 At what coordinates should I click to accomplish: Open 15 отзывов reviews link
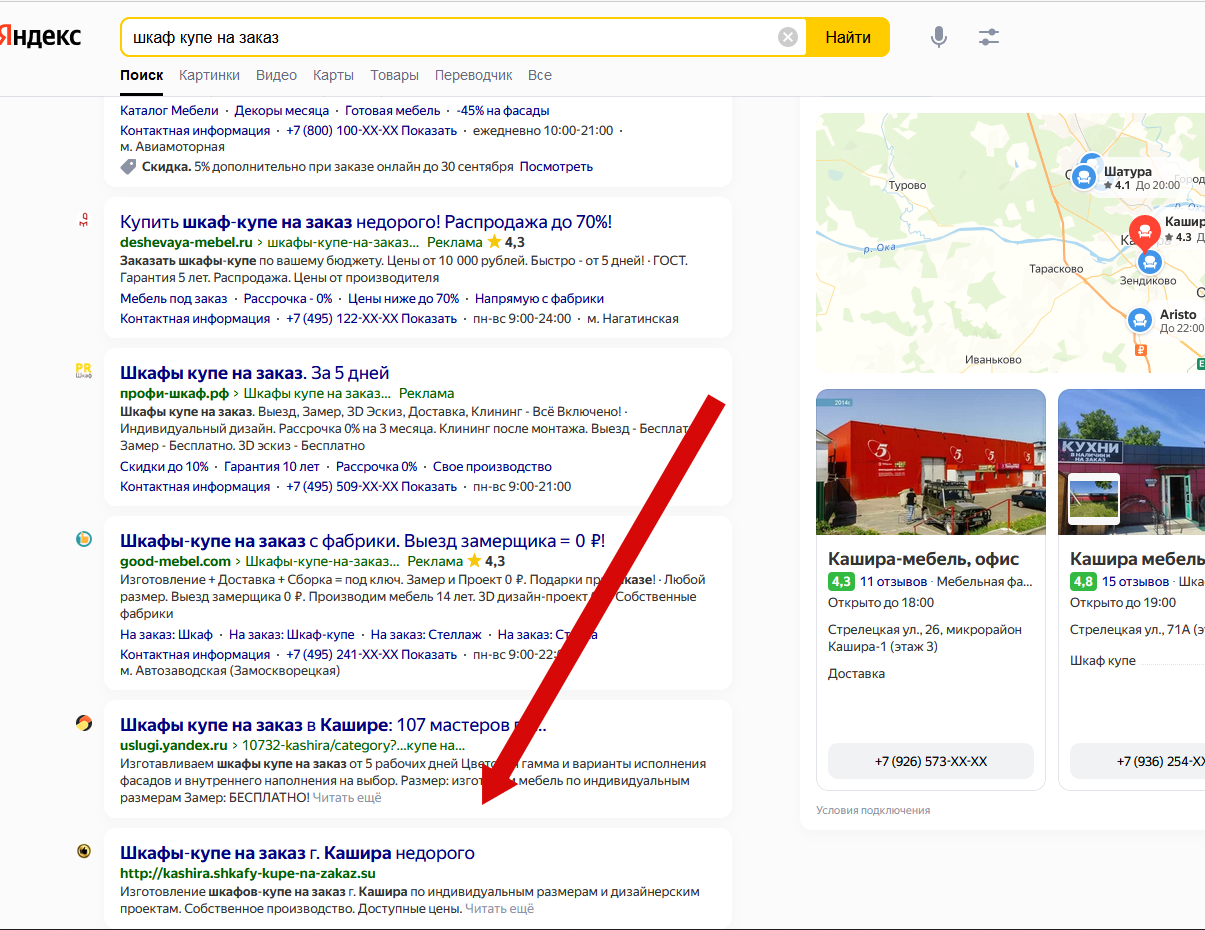(x=1136, y=581)
